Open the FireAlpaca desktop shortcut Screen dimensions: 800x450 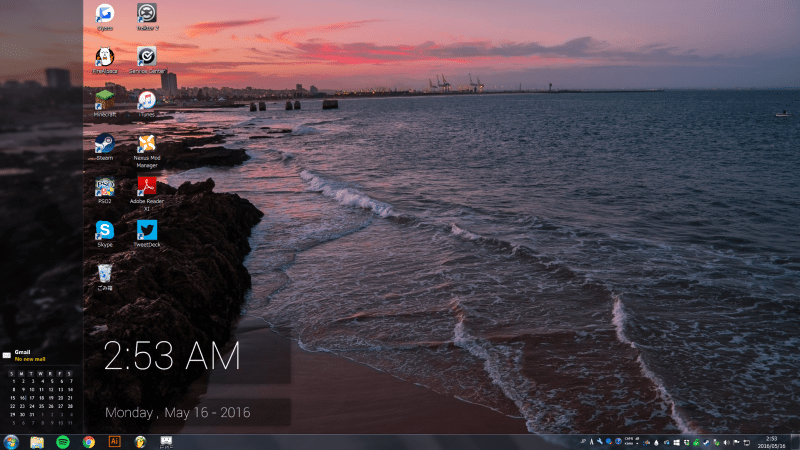click(104, 57)
